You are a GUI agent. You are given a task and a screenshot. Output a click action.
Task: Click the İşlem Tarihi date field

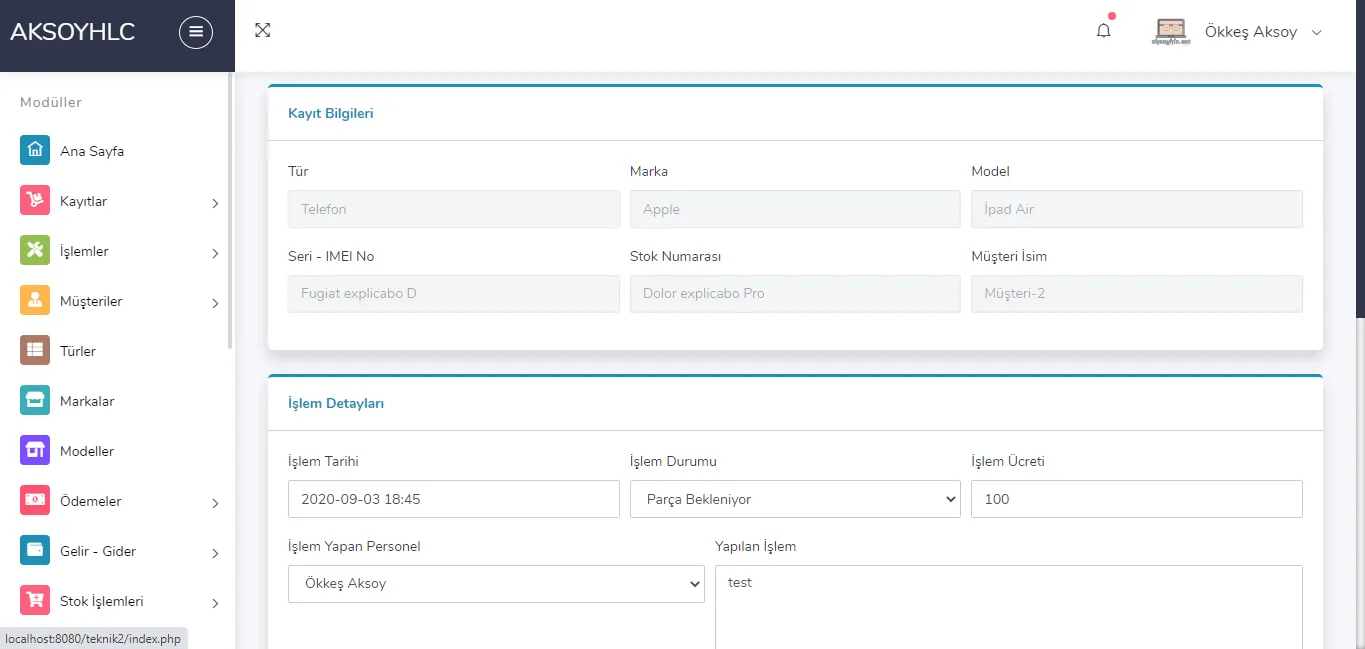tap(454, 499)
